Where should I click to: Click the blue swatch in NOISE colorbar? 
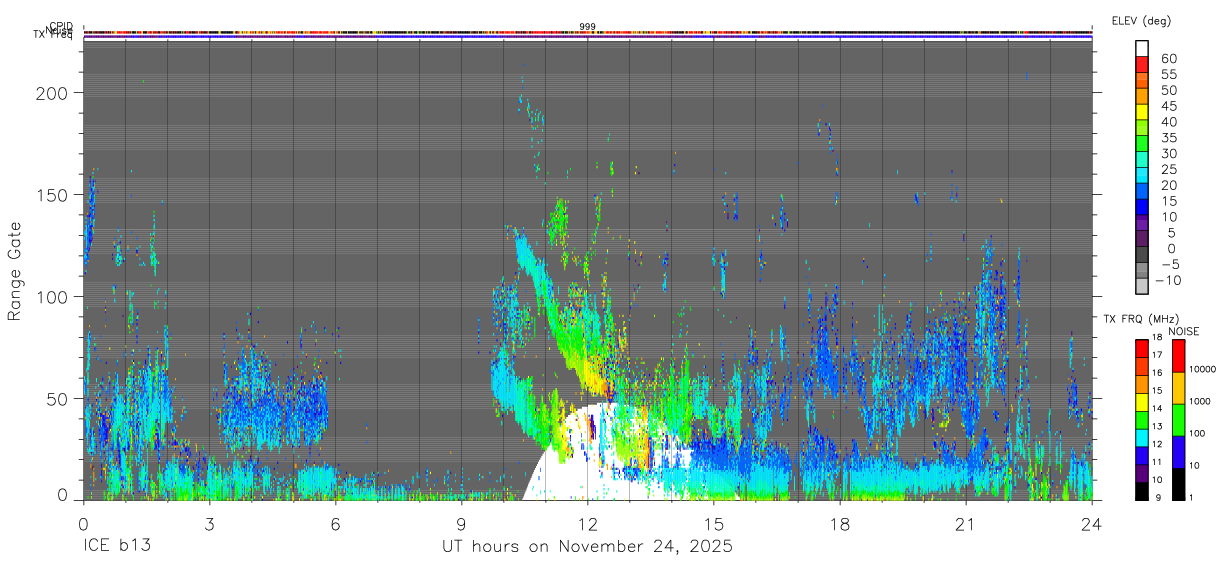click(x=1178, y=452)
